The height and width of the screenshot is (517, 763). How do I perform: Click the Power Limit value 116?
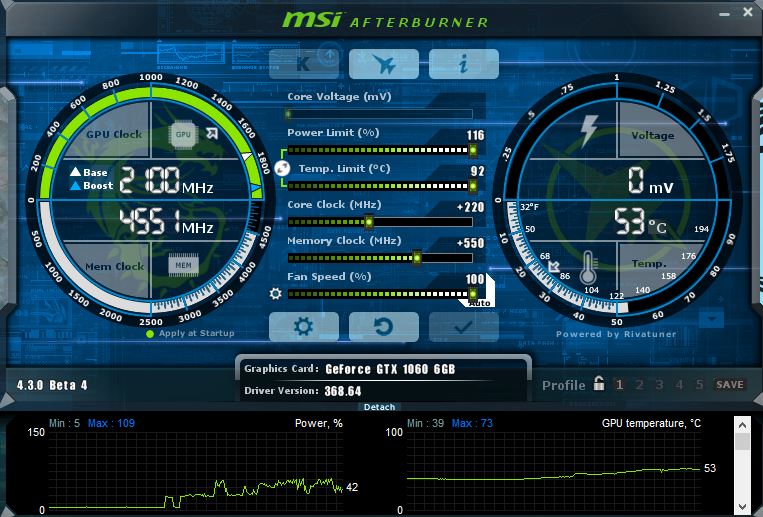coord(475,135)
